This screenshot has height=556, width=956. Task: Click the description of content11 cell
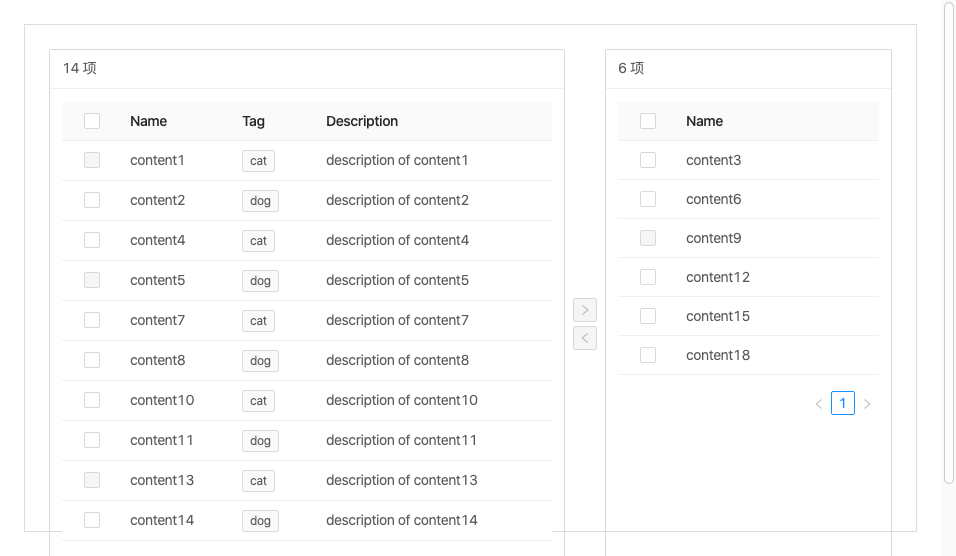[401, 440]
